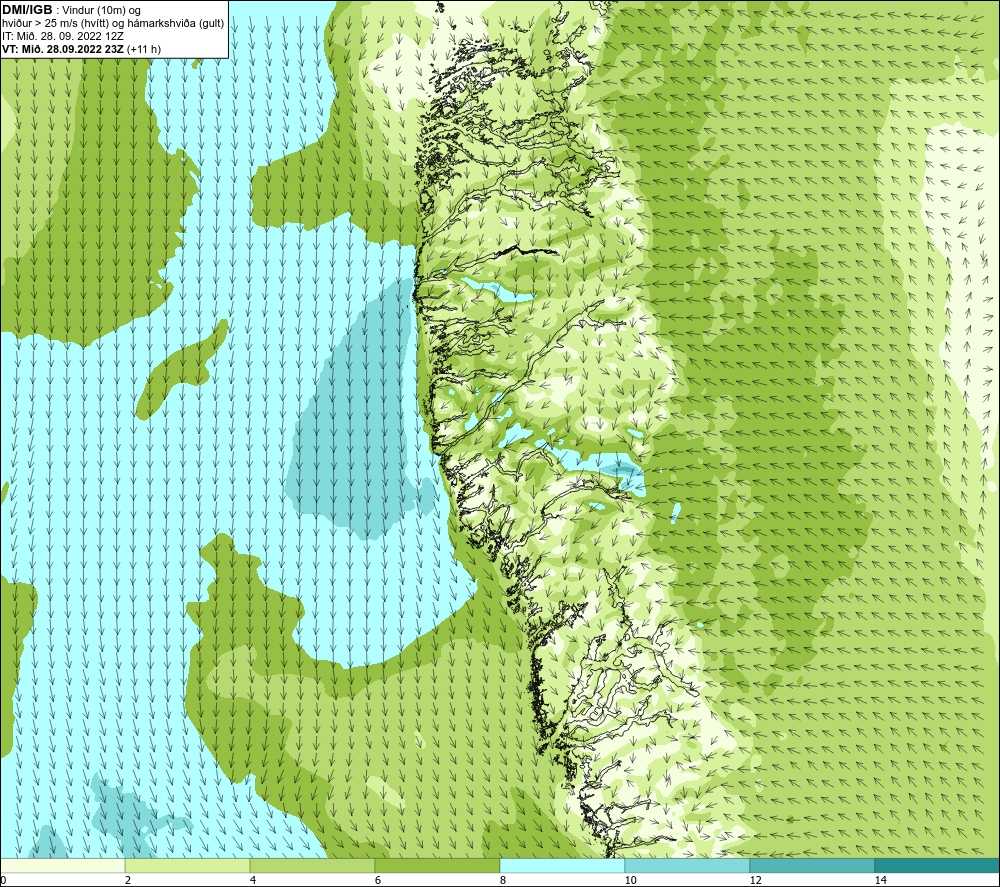Click the 'VT: Mið. 28.09.2022 23Z' line
Screen dimensions: 1000x887
63,49
